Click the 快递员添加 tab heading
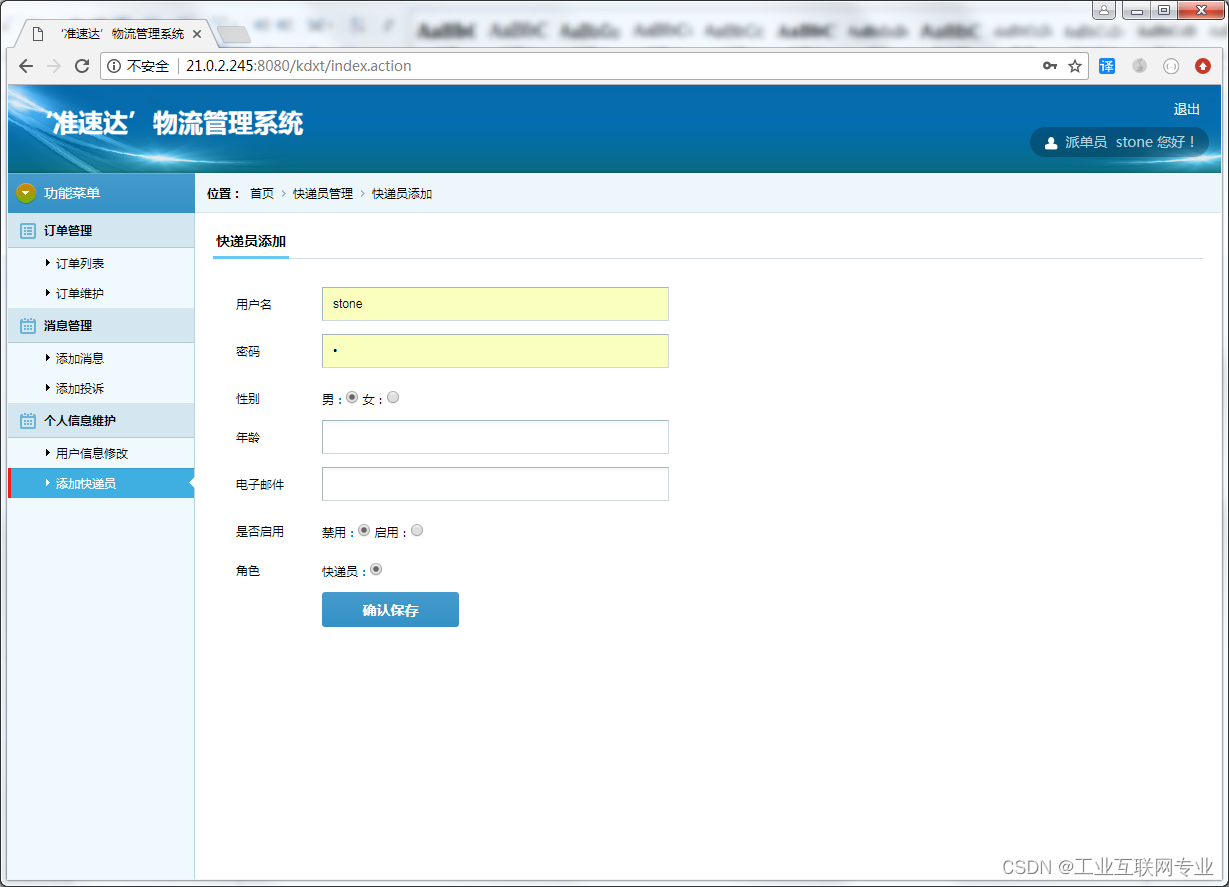Screen dimensions: 1229x887 tap(251, 242)
